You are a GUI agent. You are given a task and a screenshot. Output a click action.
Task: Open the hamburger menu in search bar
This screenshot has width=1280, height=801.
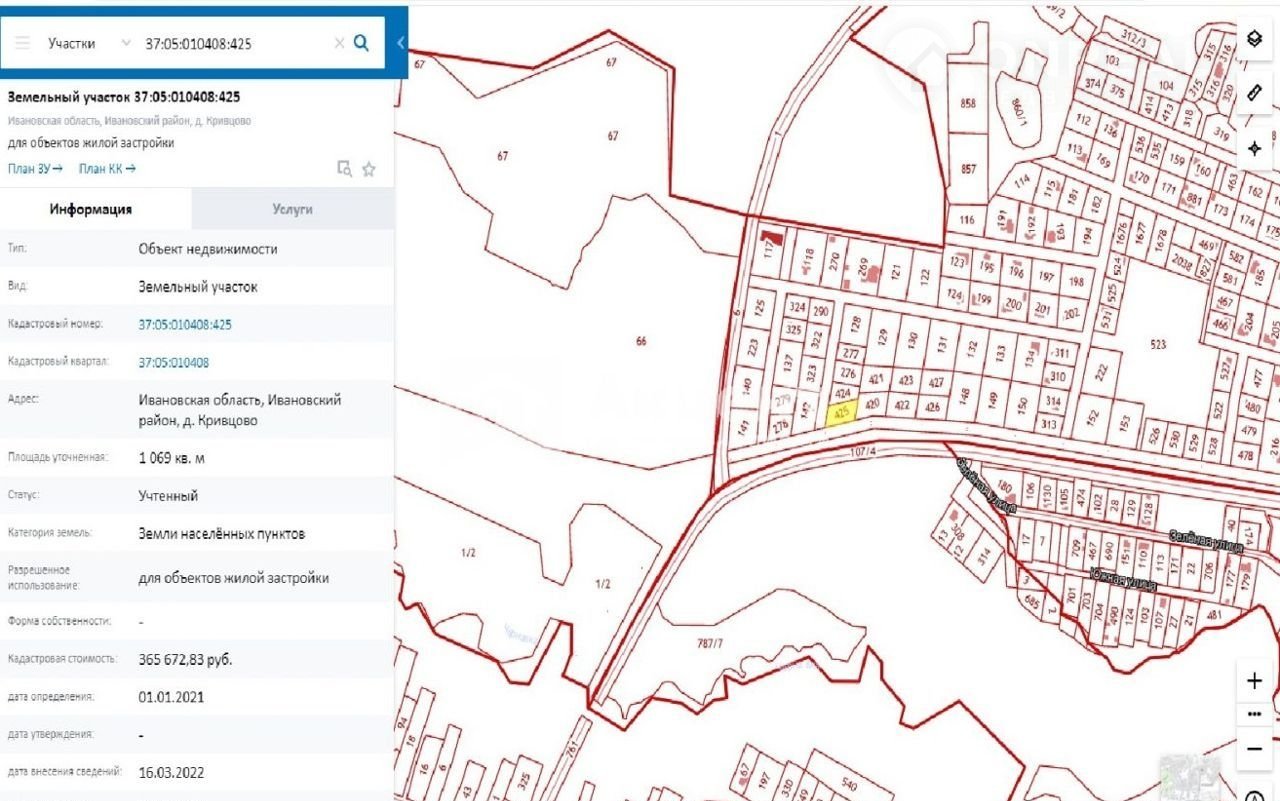click(x=22, y=43)
